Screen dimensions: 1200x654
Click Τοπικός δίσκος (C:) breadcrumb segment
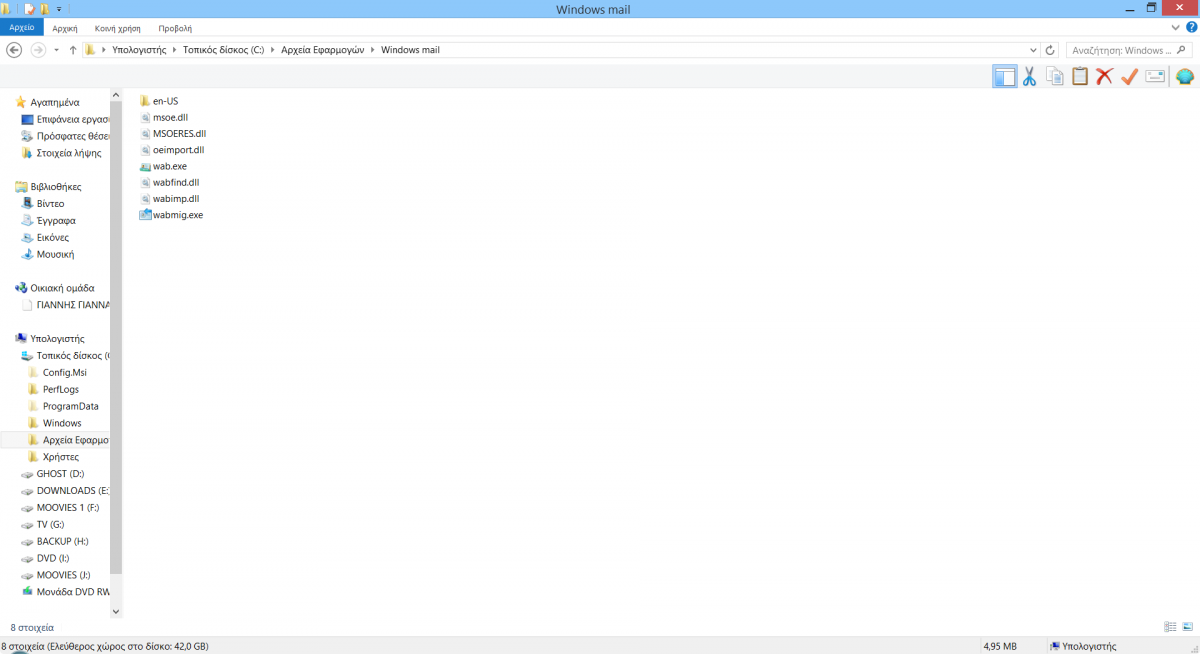[x=223, y=50]
